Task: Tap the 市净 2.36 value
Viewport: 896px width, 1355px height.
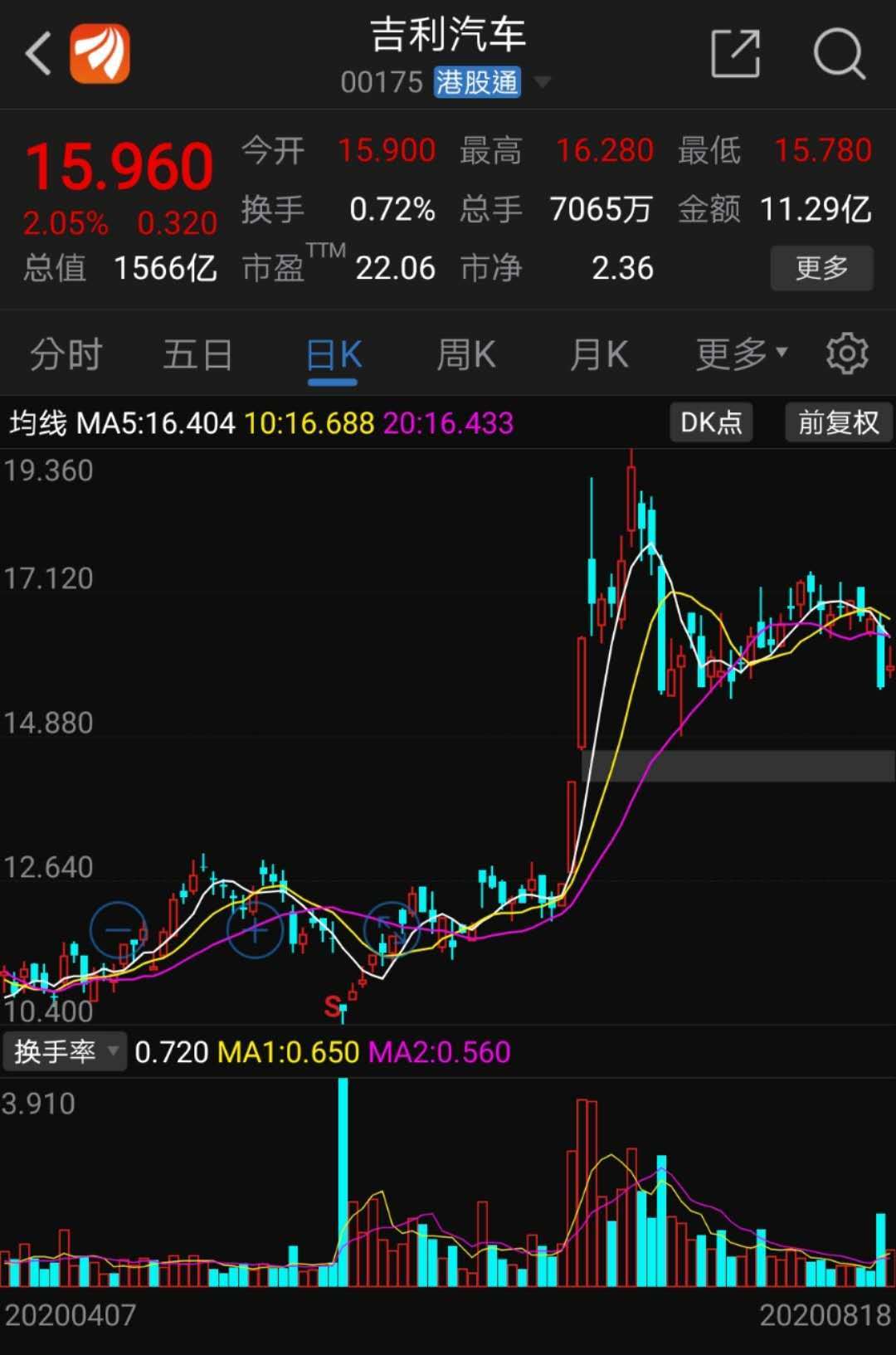Action: click(x=622, y=268)
